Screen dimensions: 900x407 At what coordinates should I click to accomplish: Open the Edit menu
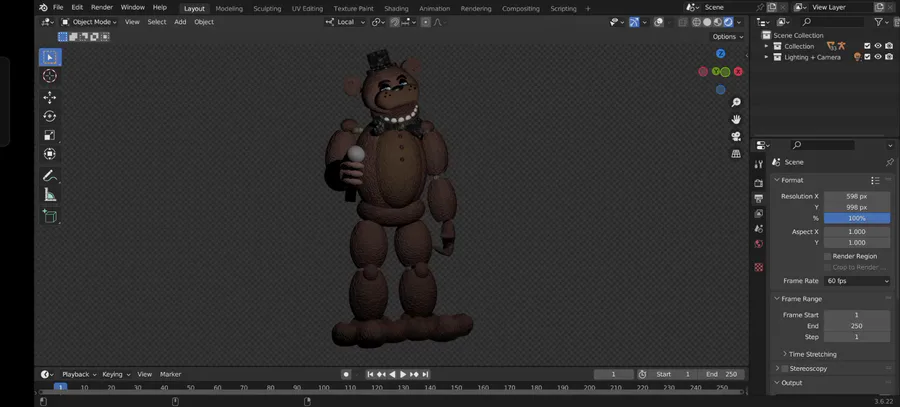(x=77, y=7)
